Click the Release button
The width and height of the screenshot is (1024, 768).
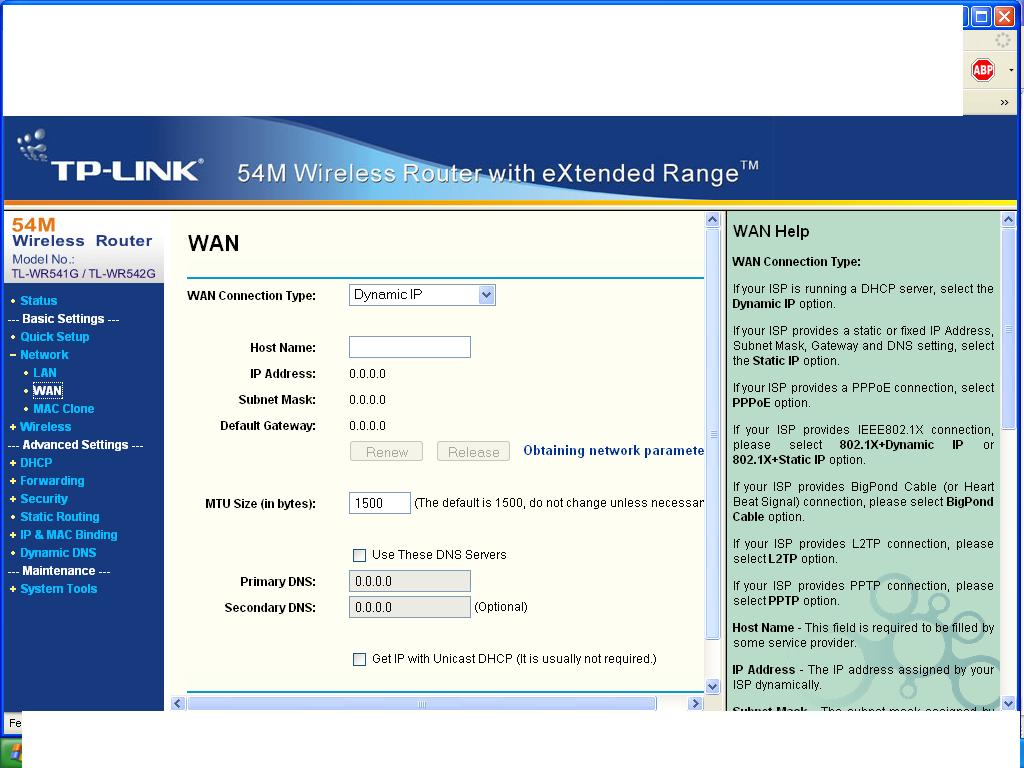coord(473,451)
